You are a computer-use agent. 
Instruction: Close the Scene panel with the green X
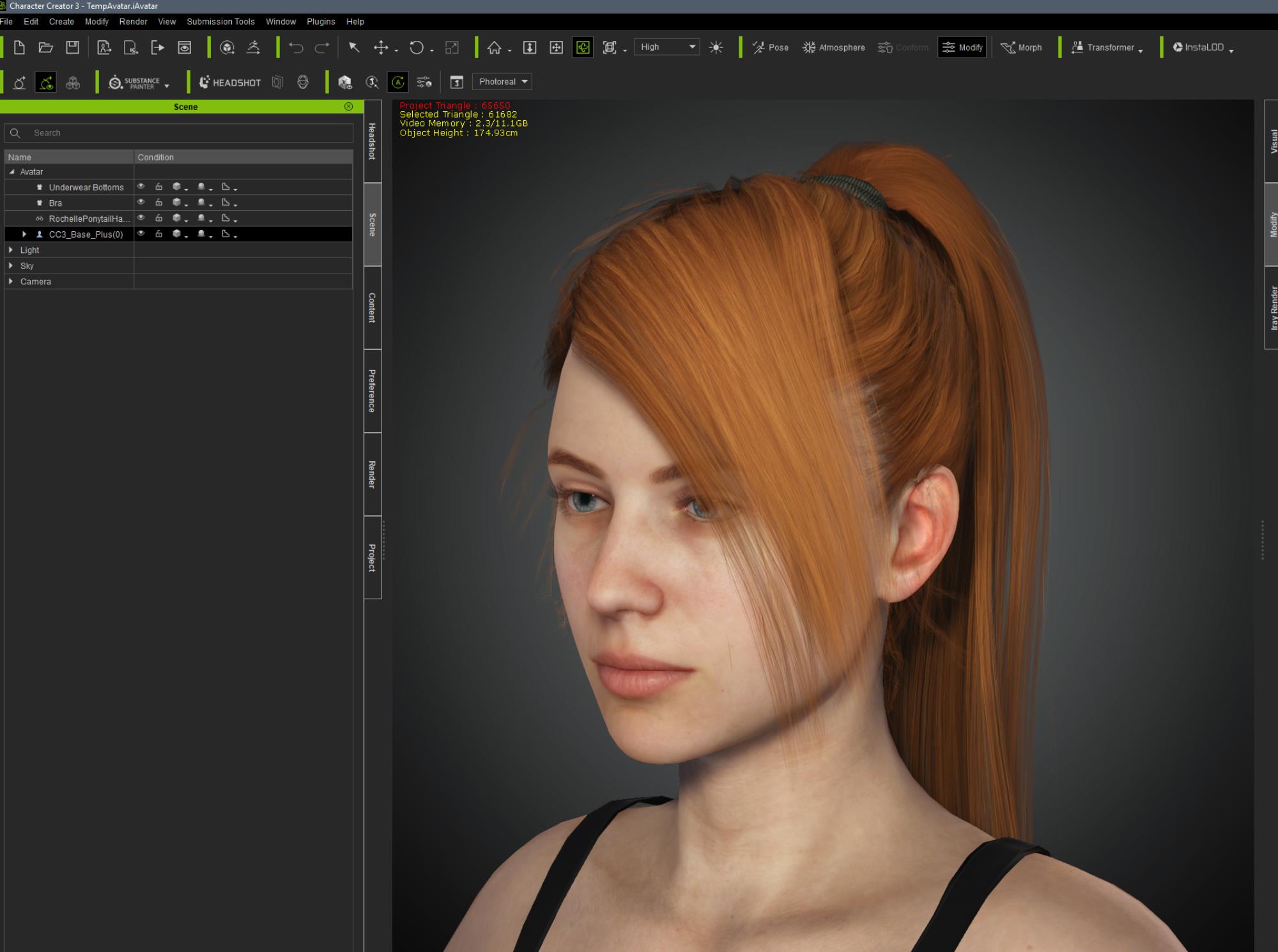[348, 107]
